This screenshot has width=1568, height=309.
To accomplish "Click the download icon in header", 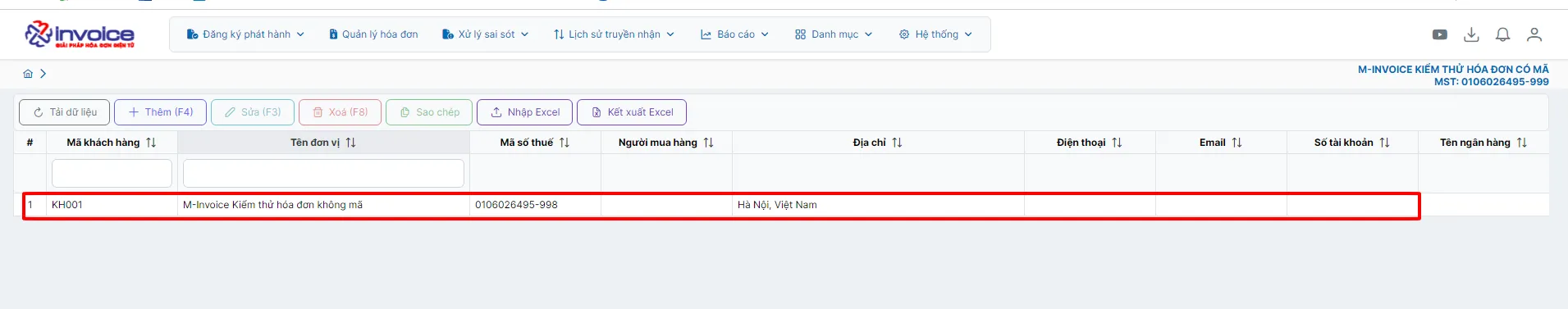I will [1471, 34].
